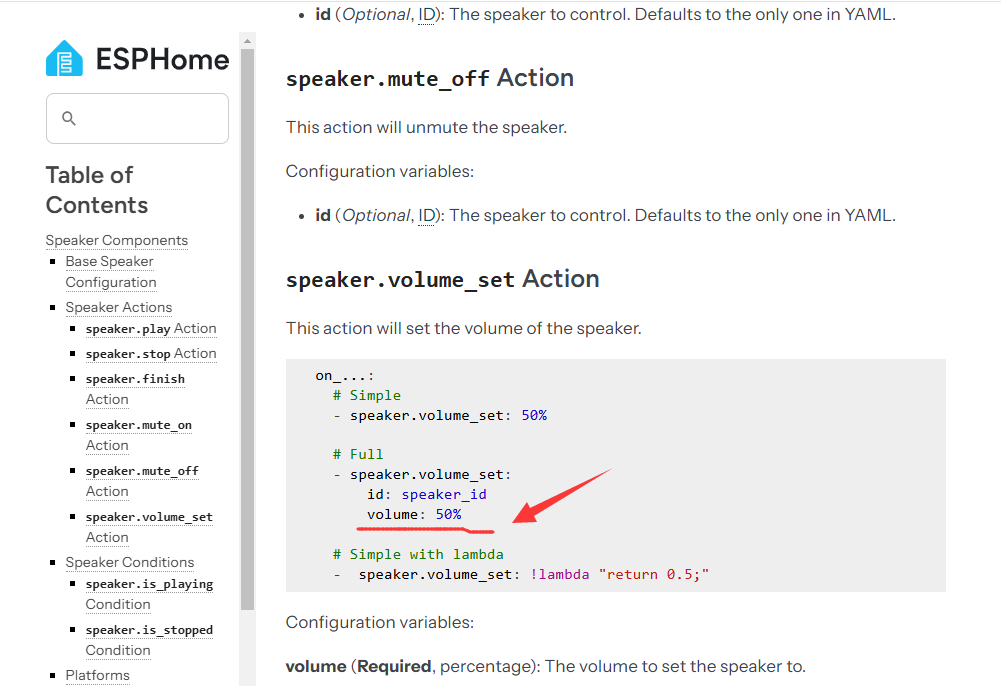This screenshot has height=686, width=1001.
Task: Jump to Speaker Conditions section
Action: [x=129, y=562]
